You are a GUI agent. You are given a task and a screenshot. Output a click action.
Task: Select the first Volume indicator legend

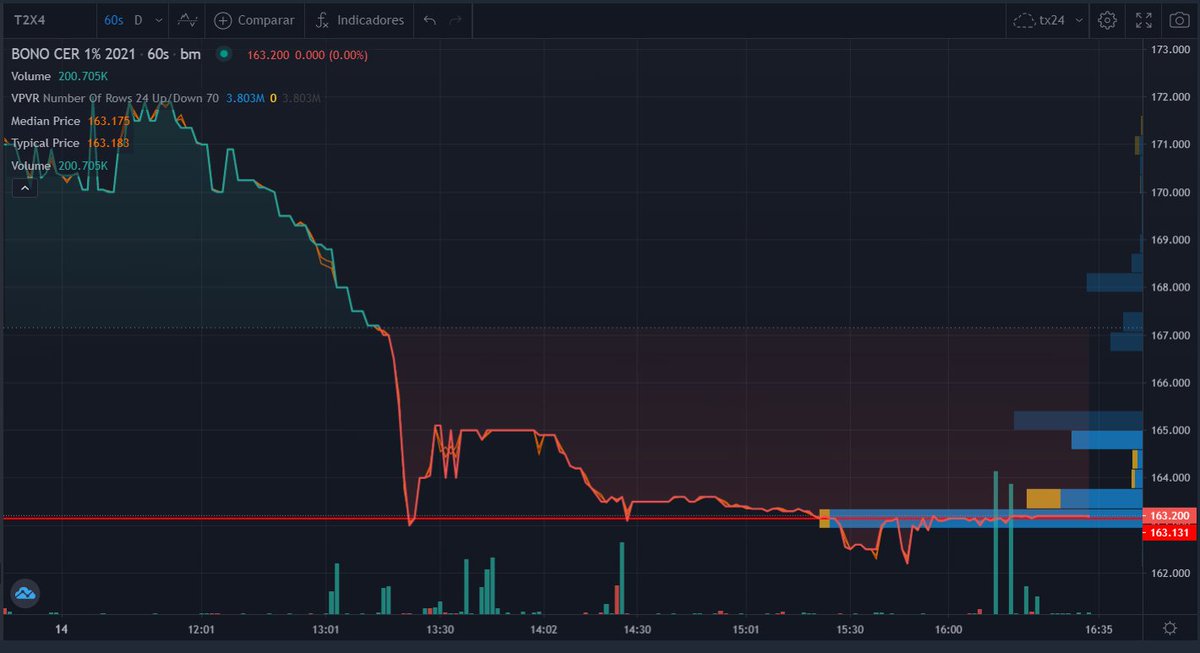(31, 76)
